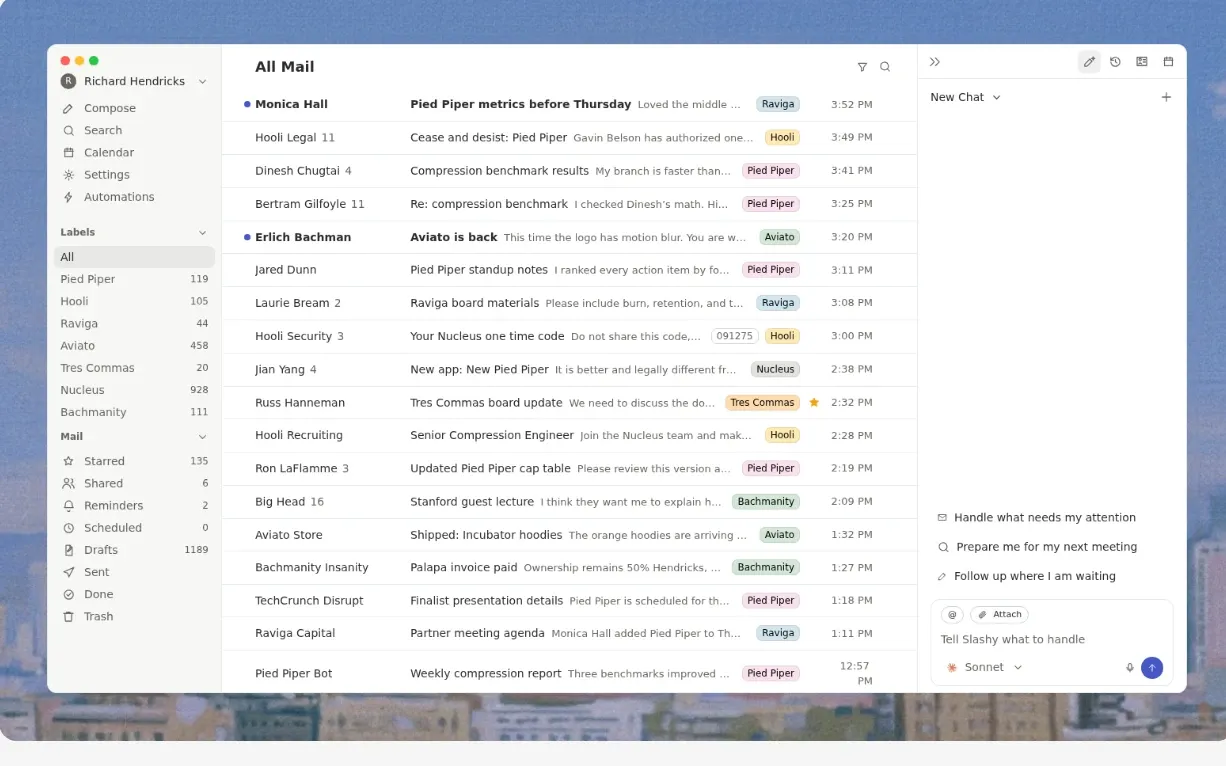This screenshot has height=766, width=1226.
Task: Select the Pied Piper label
Action: (134, 279)
